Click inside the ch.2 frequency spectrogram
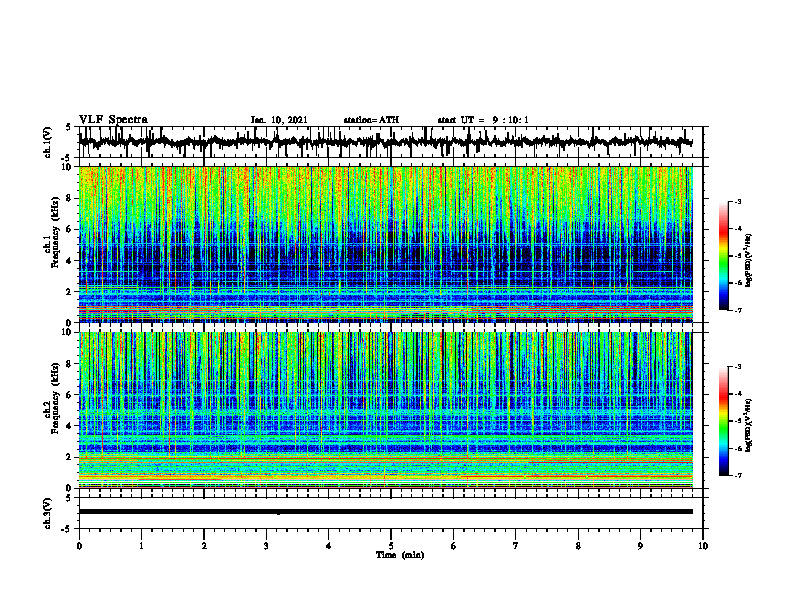The image size is (792, 612). point(385,410)
